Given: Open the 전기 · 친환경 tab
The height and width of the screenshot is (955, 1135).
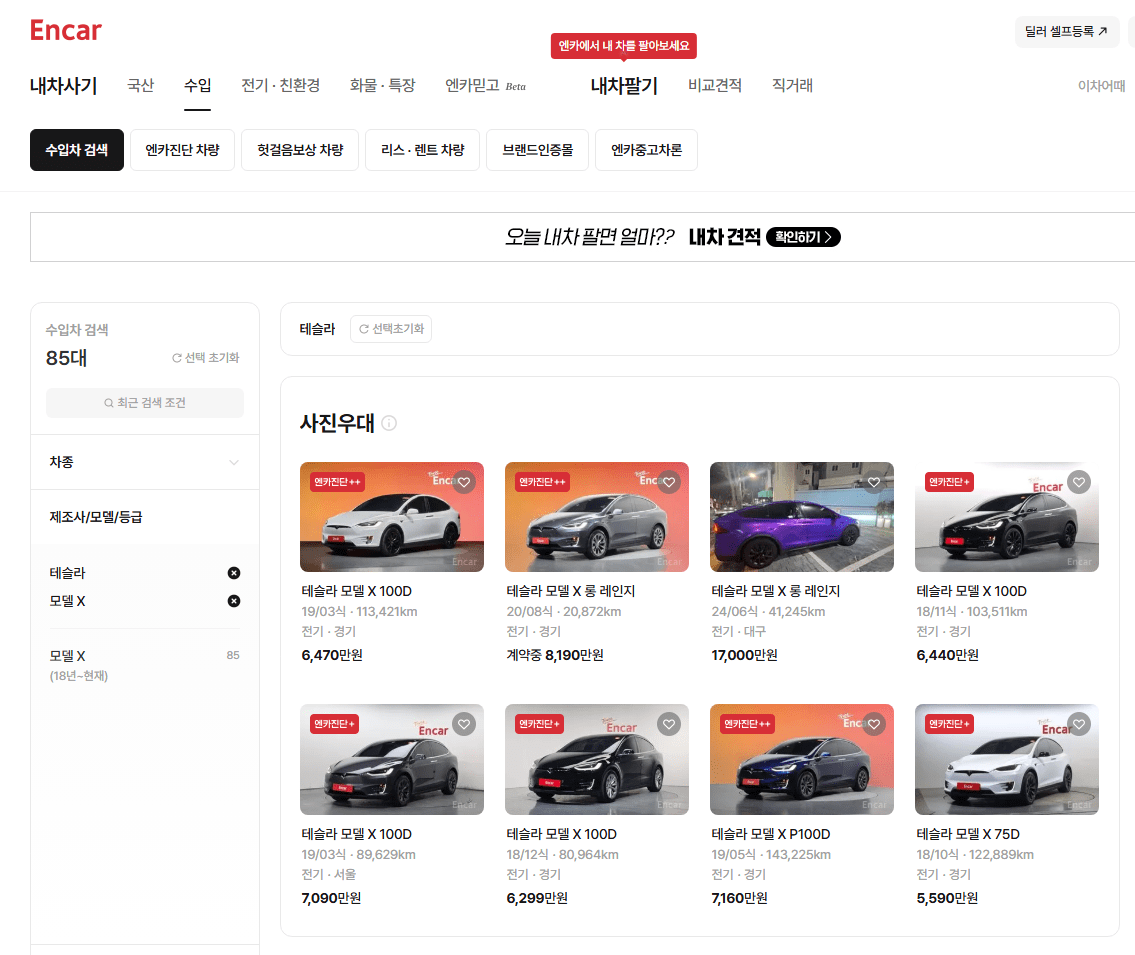Looking at the screenshot, I should pyautogui.click(x=280, y=85).
